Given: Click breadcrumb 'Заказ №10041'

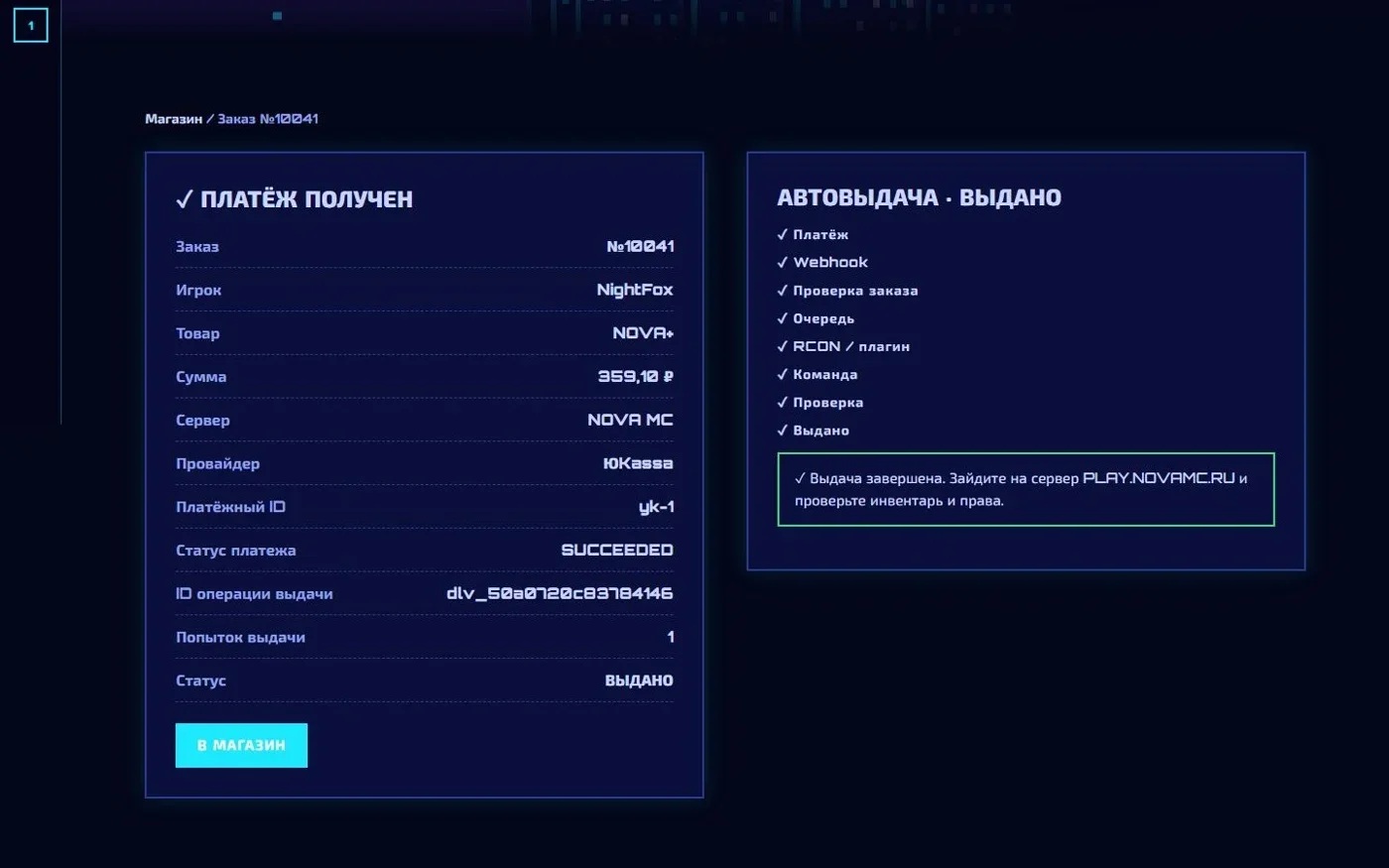Looking at the screenshot, I should 268,119.
